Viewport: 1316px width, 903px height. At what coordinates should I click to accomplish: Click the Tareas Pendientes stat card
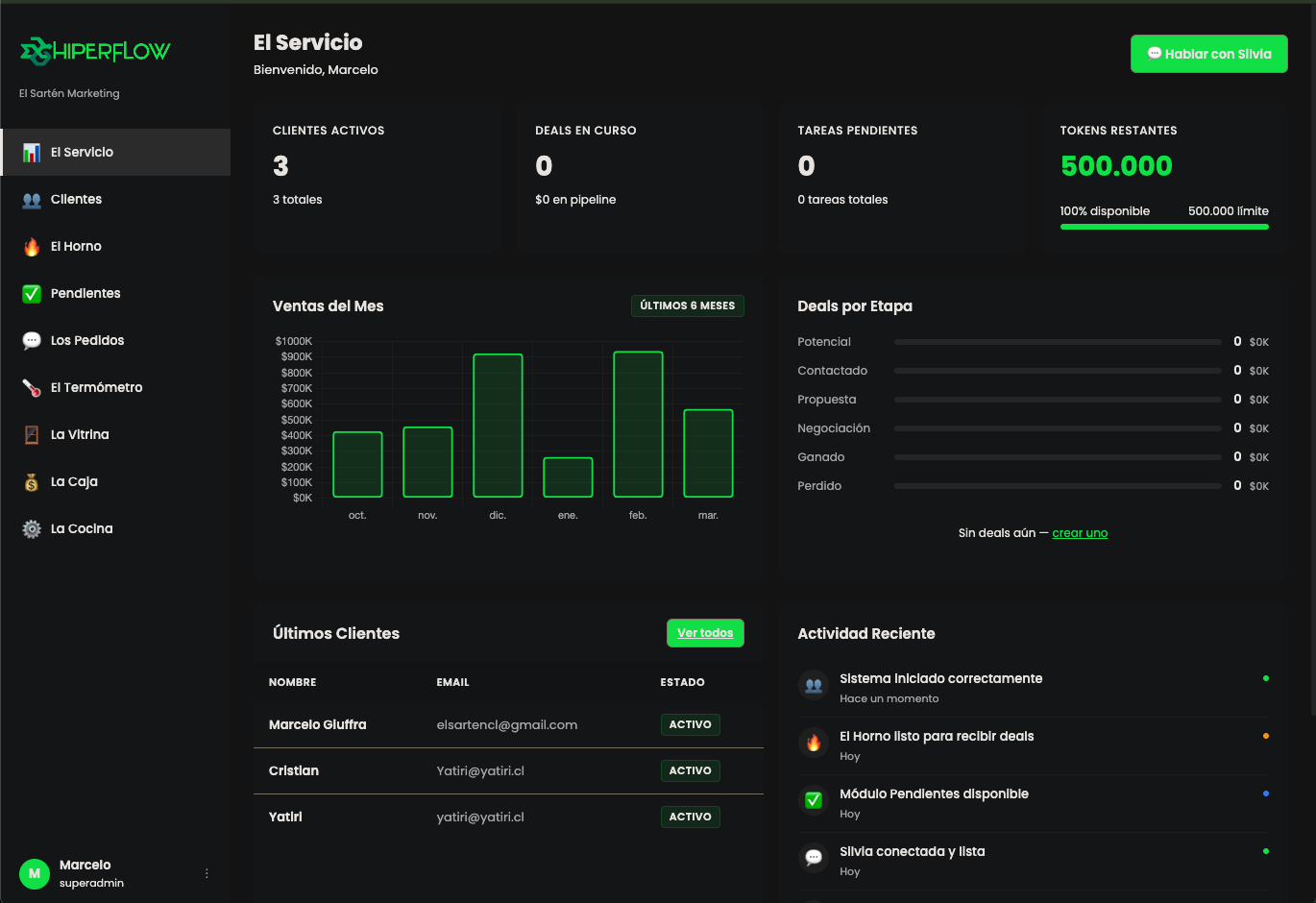(902, 178)
